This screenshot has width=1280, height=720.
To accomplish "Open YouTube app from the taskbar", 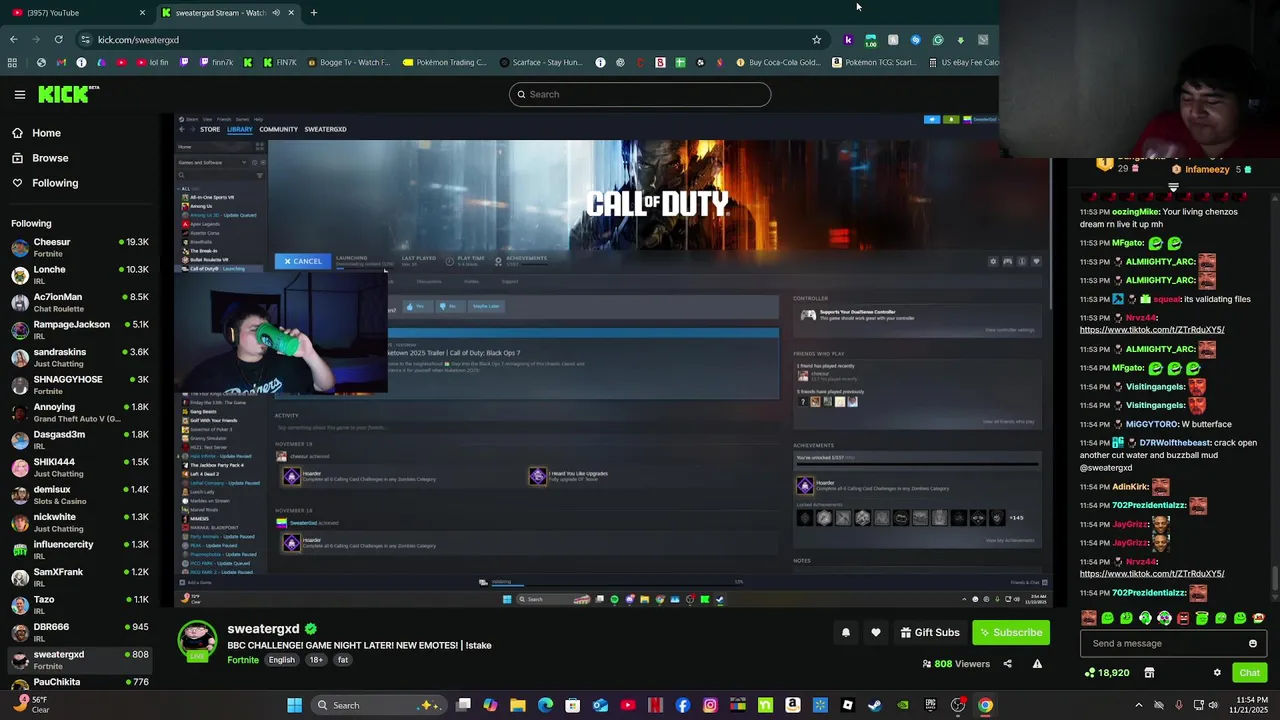I will click(x=628, y=705).
